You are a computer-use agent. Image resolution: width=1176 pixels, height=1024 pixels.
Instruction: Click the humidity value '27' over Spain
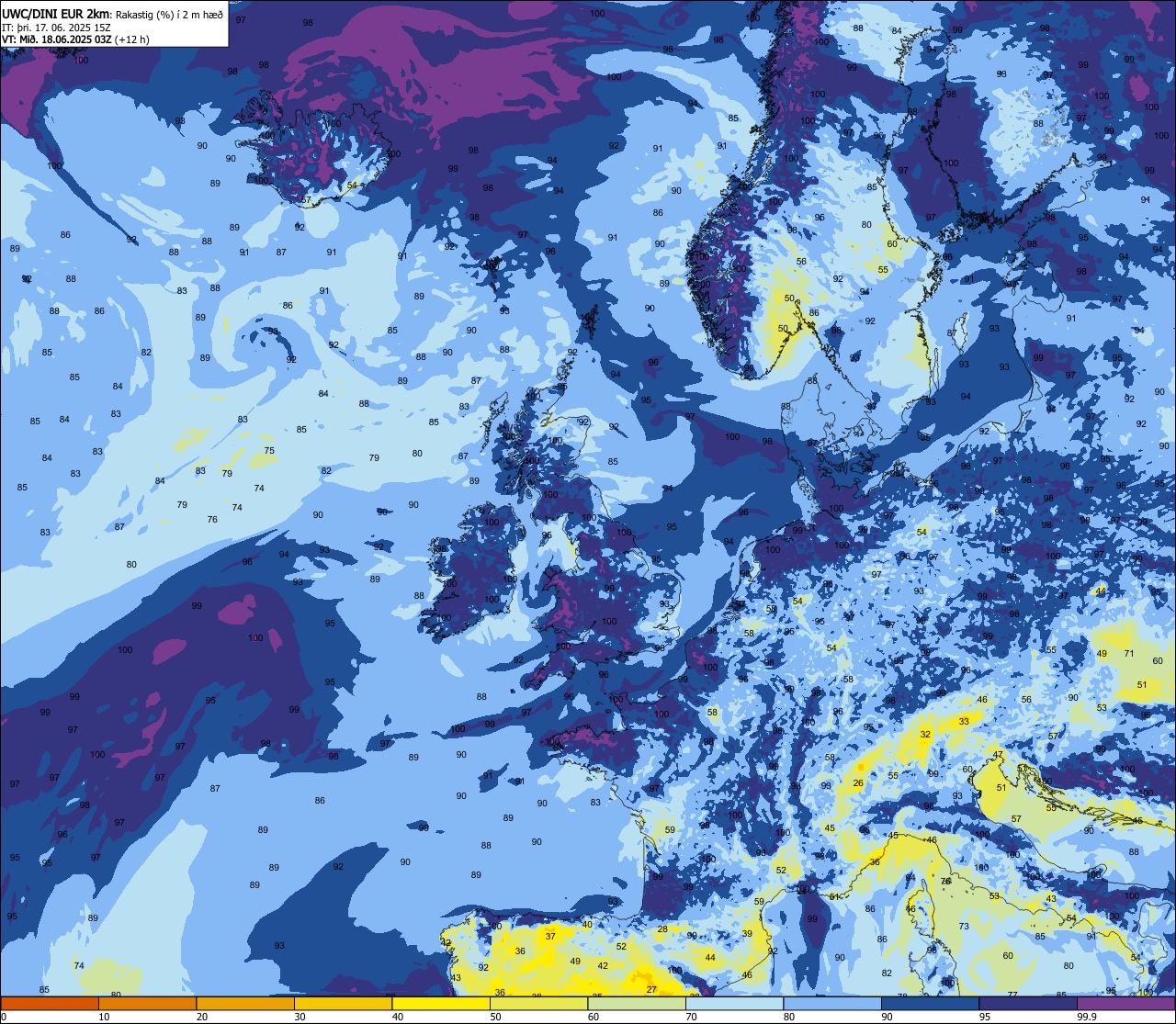pos(651,989)
